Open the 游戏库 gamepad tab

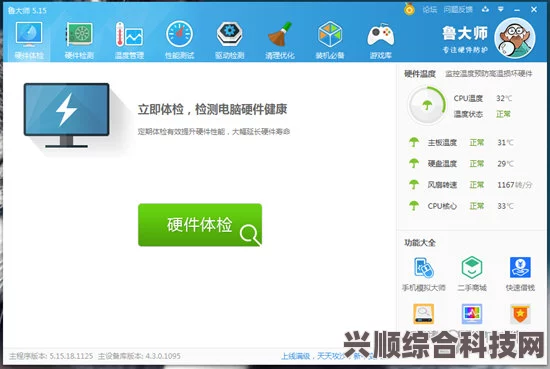(x=381, y=40)
